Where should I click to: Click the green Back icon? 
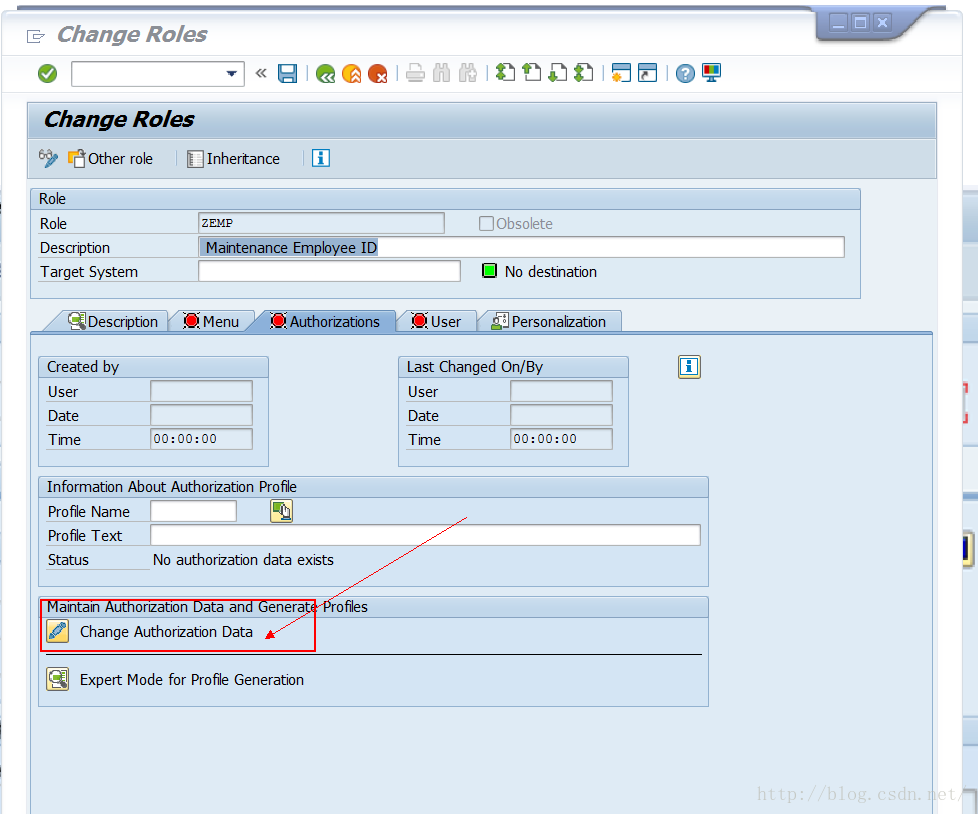(325, 74)
